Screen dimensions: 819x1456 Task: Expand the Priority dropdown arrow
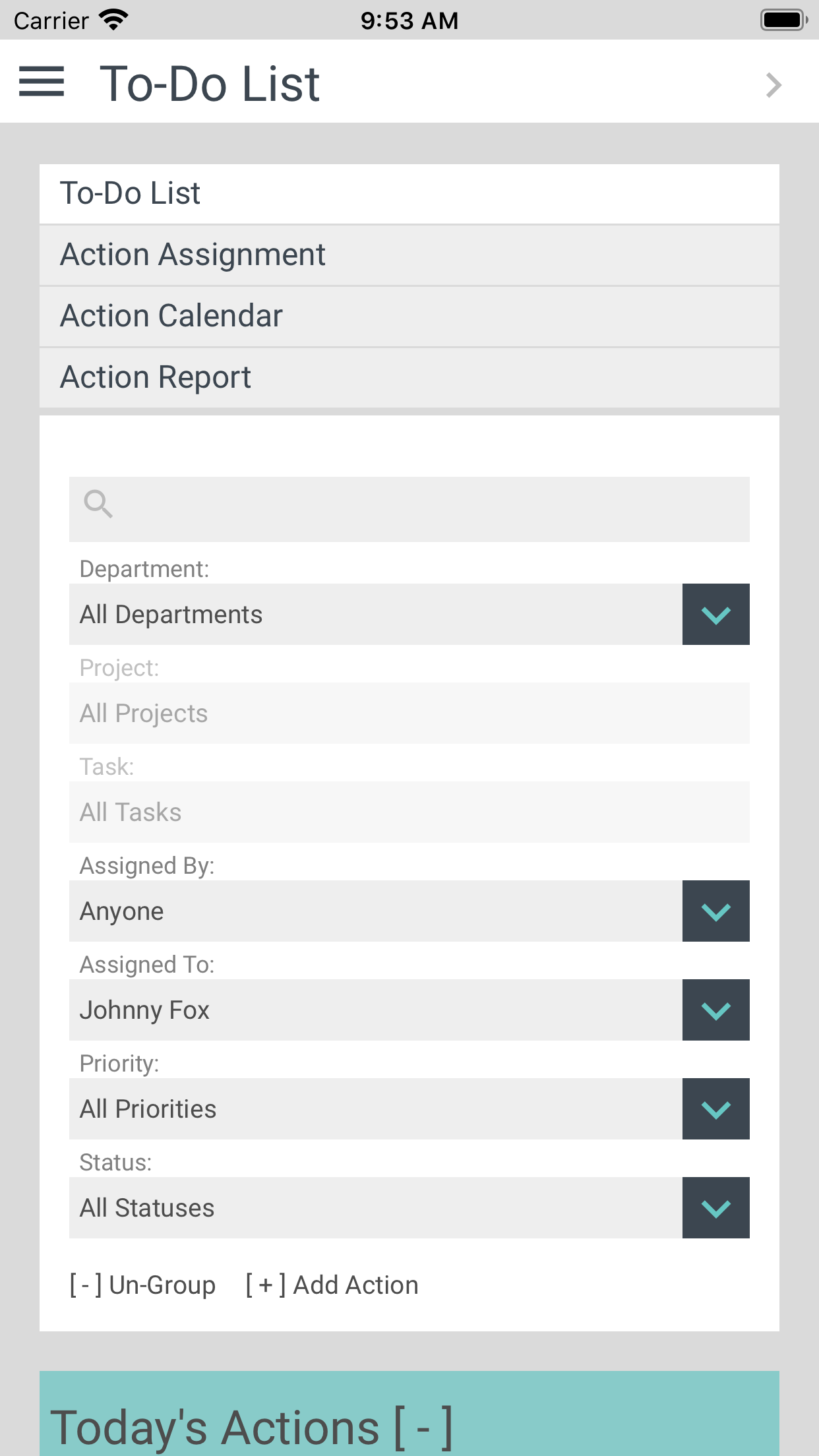pyautogui.click(x=715, y=1109)
